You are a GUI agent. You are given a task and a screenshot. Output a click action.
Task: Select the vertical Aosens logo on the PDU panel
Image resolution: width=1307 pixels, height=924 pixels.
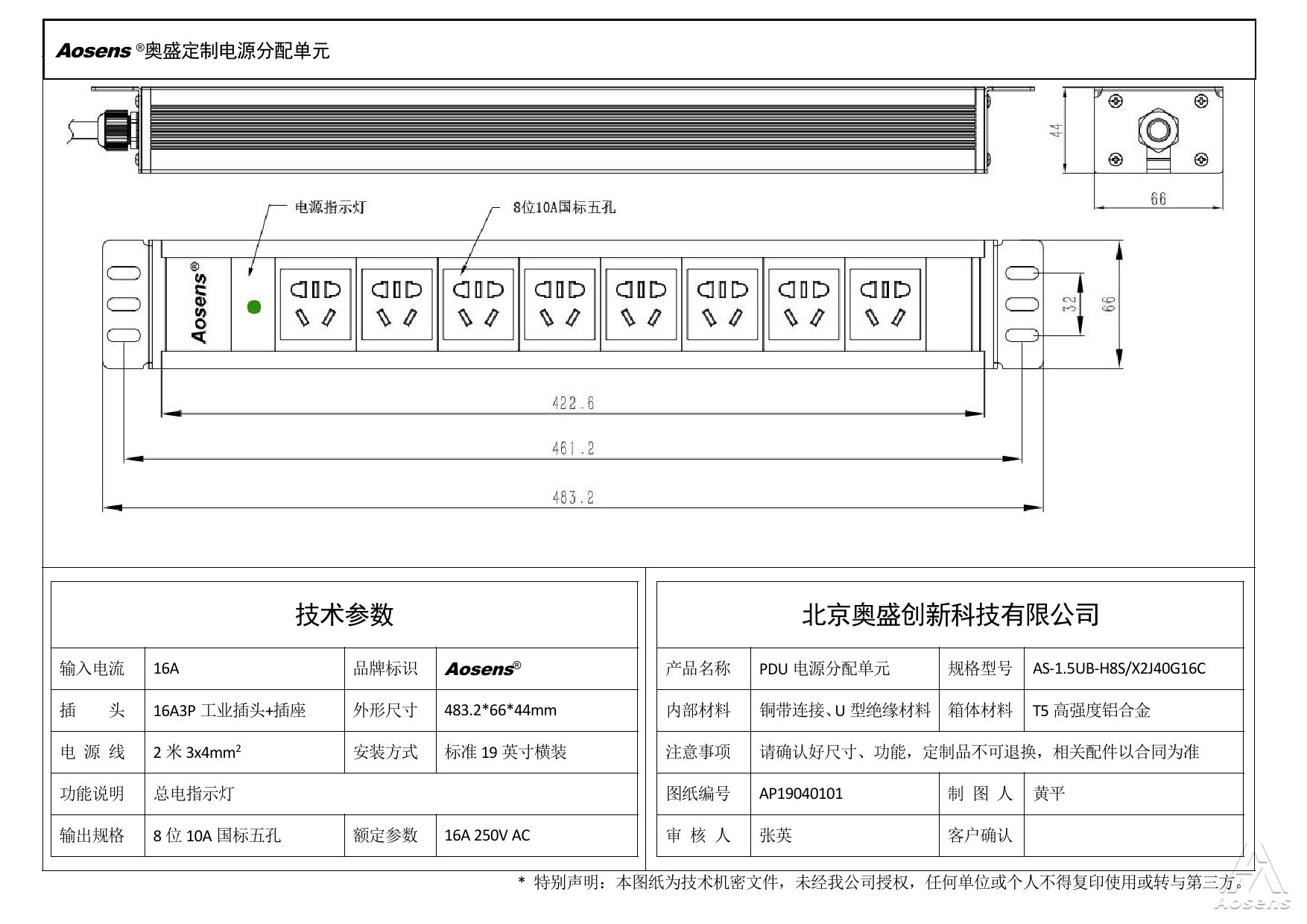coord(198,303)
